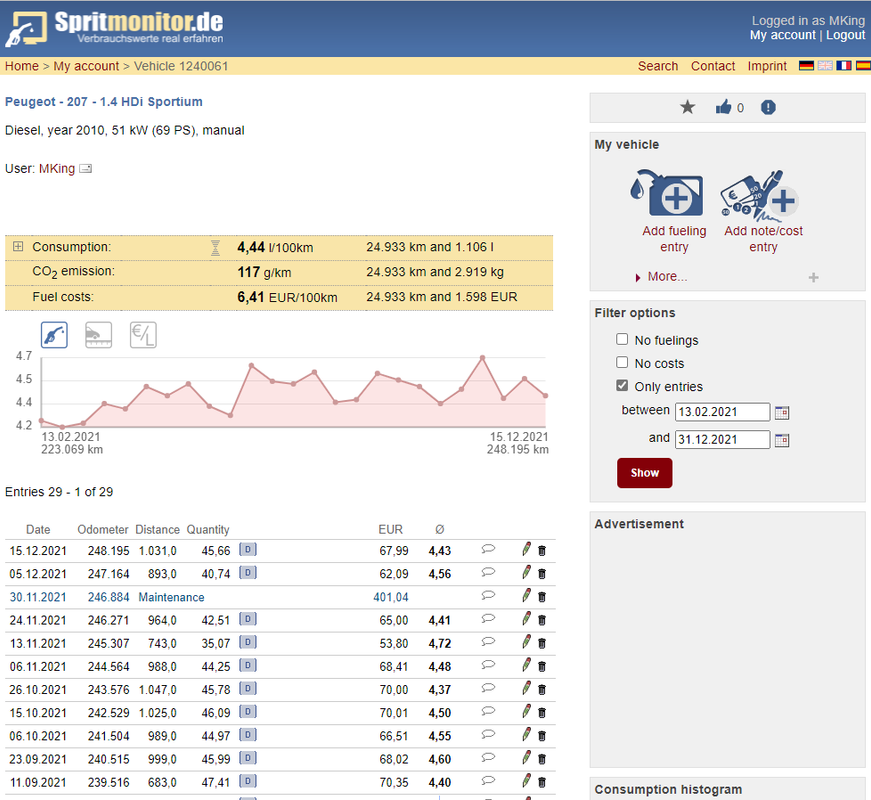Click the report exclamation icon
This screenshot has height=800, width=871.
pos(768,107)
